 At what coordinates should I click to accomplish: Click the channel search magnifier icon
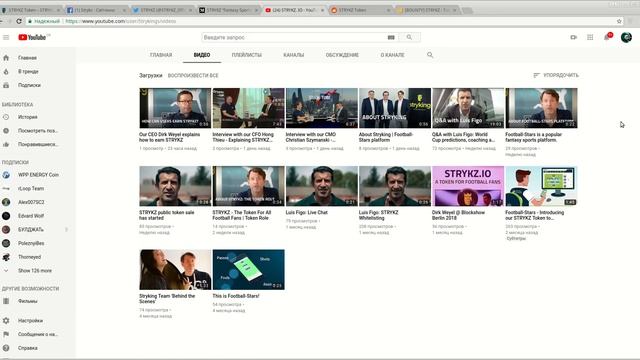point(430,55)
